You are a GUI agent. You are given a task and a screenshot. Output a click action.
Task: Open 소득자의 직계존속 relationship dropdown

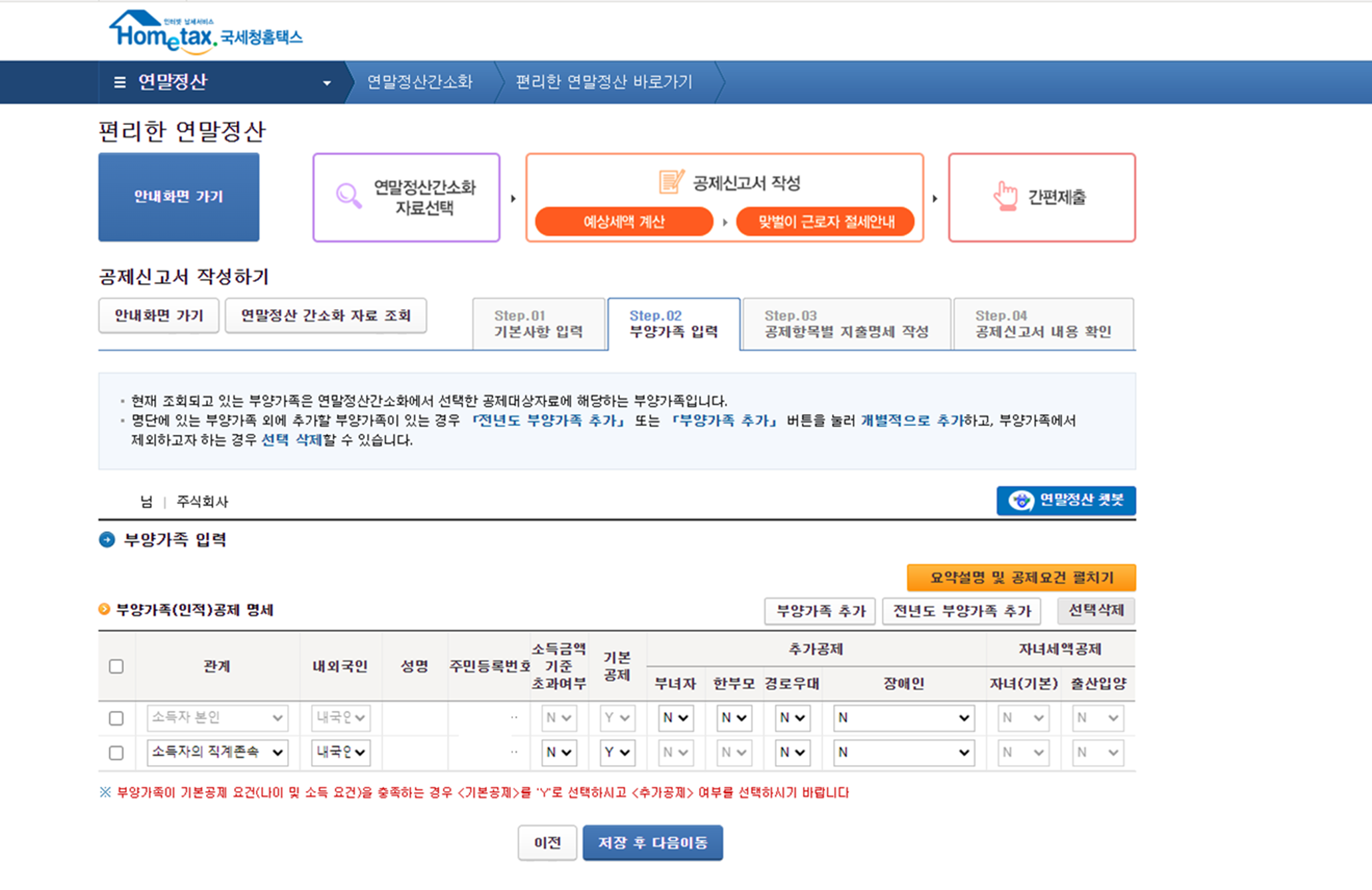tap(217, 752)
